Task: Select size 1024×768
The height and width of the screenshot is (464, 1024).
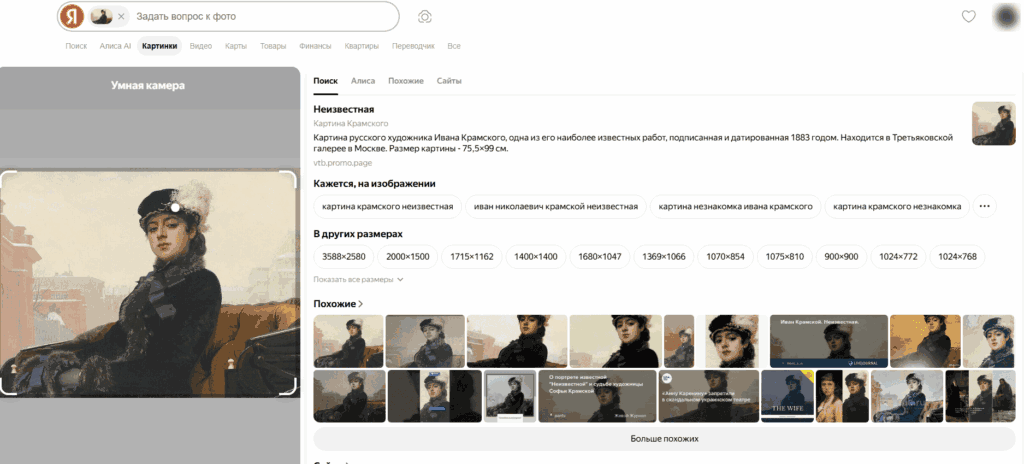Action: 957,257
